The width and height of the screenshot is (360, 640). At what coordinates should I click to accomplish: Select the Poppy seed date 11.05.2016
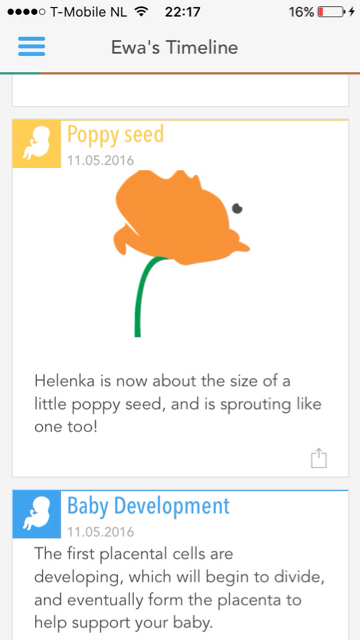100,160
